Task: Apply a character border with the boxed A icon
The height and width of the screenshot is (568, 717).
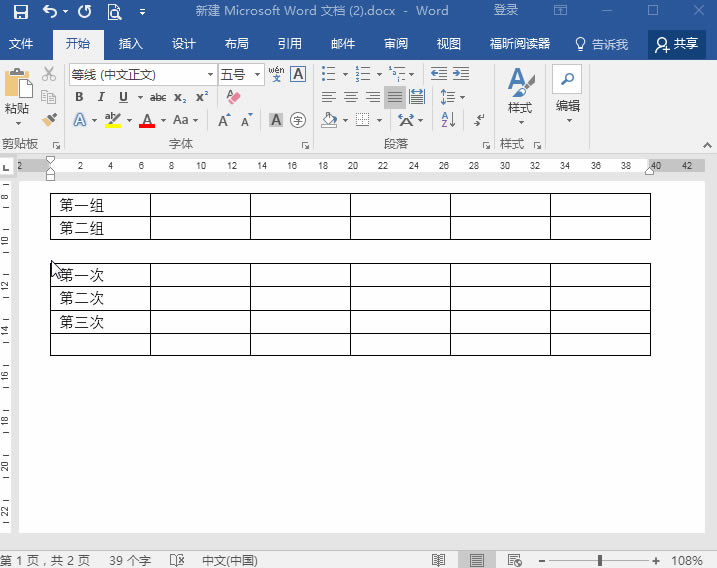Action: click(298, 74)
